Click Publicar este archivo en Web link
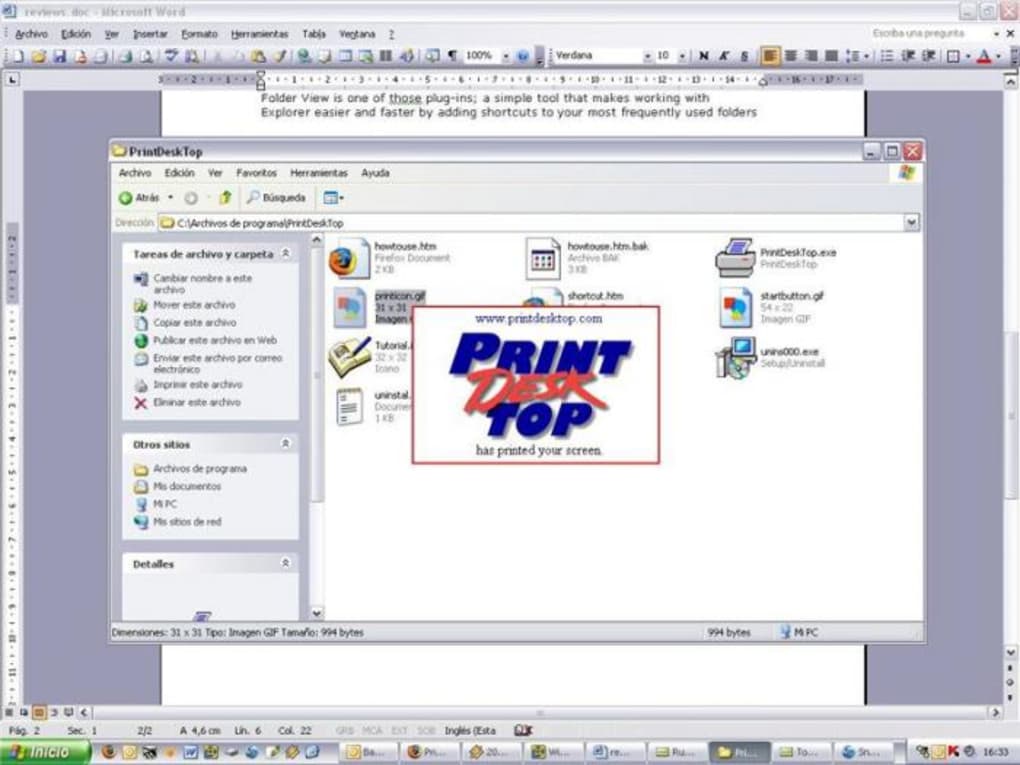Viewport: 1020px width, 765px height. click(215, 340)
